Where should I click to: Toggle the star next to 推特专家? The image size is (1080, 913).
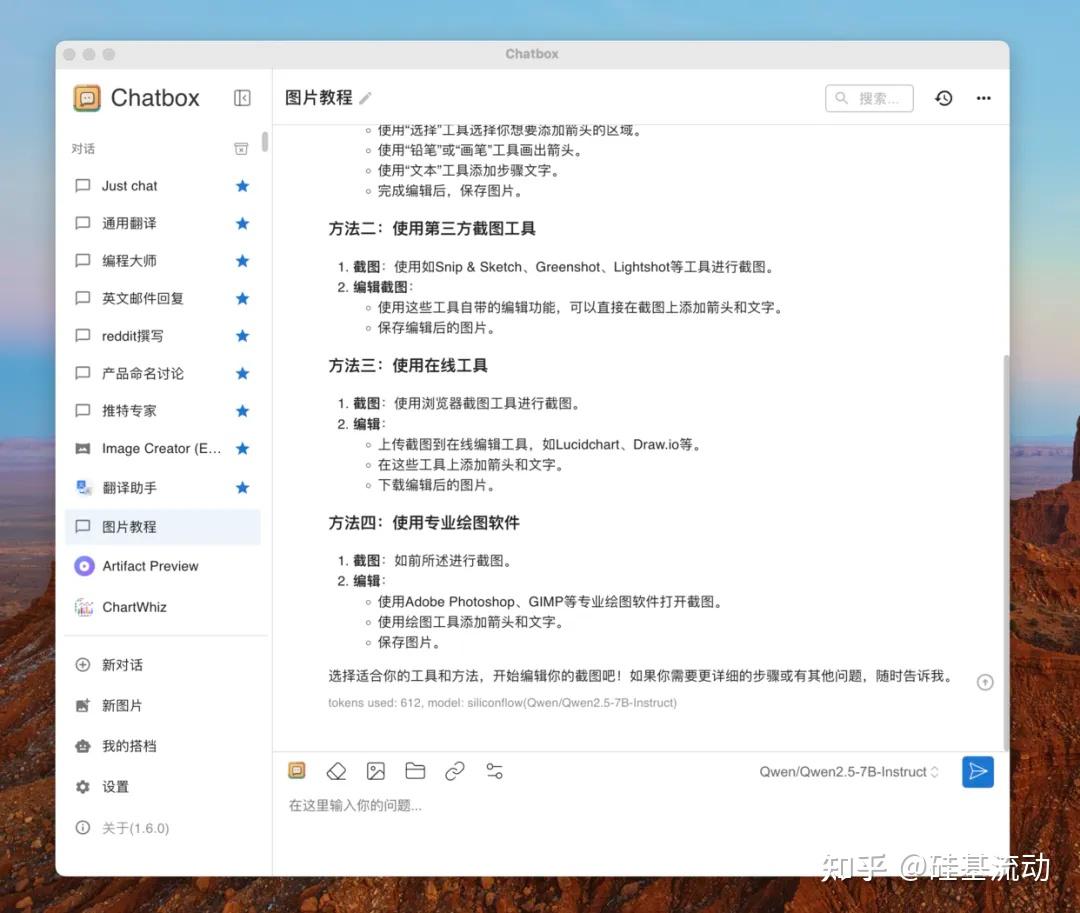pyautogui.click(x=242, y=410)
